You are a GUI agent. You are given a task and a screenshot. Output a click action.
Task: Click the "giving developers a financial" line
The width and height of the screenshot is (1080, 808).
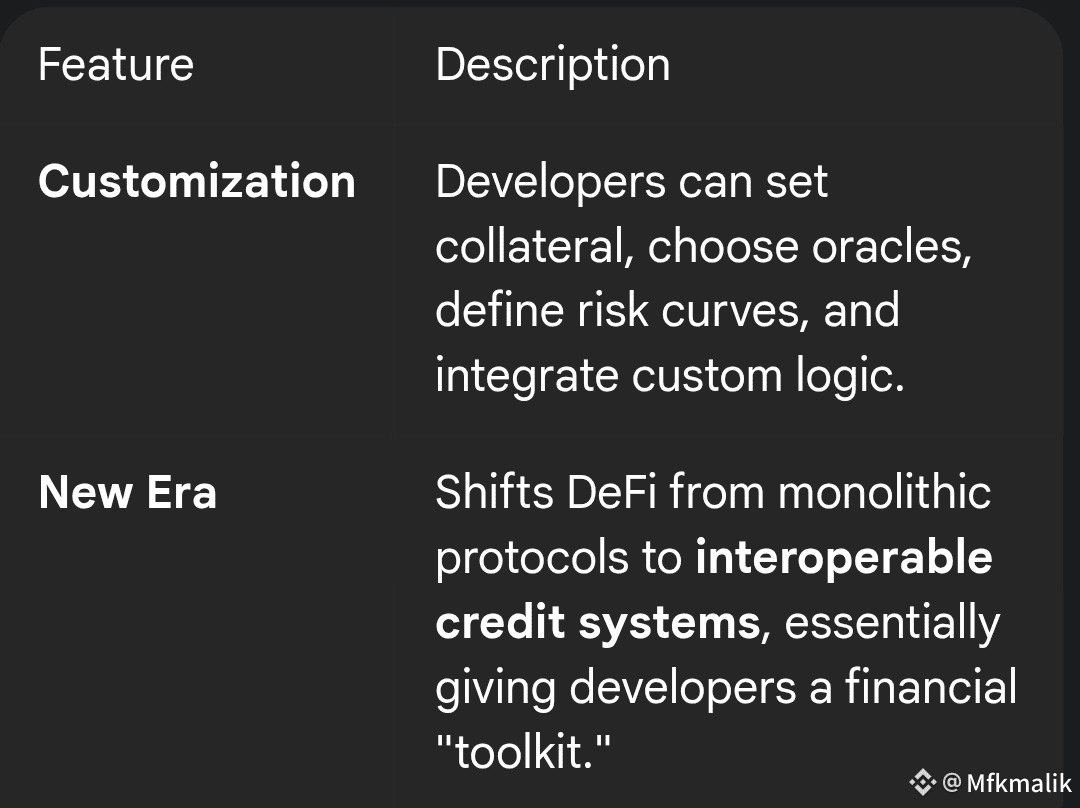pyautogui.click(x=725, y=688)
